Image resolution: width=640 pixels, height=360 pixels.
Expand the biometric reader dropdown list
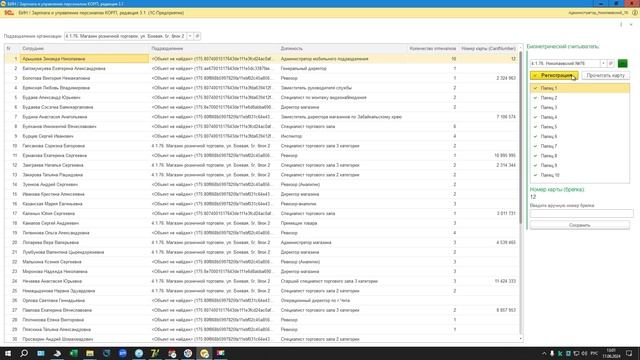pyautogui.click(x=603, y=63)
